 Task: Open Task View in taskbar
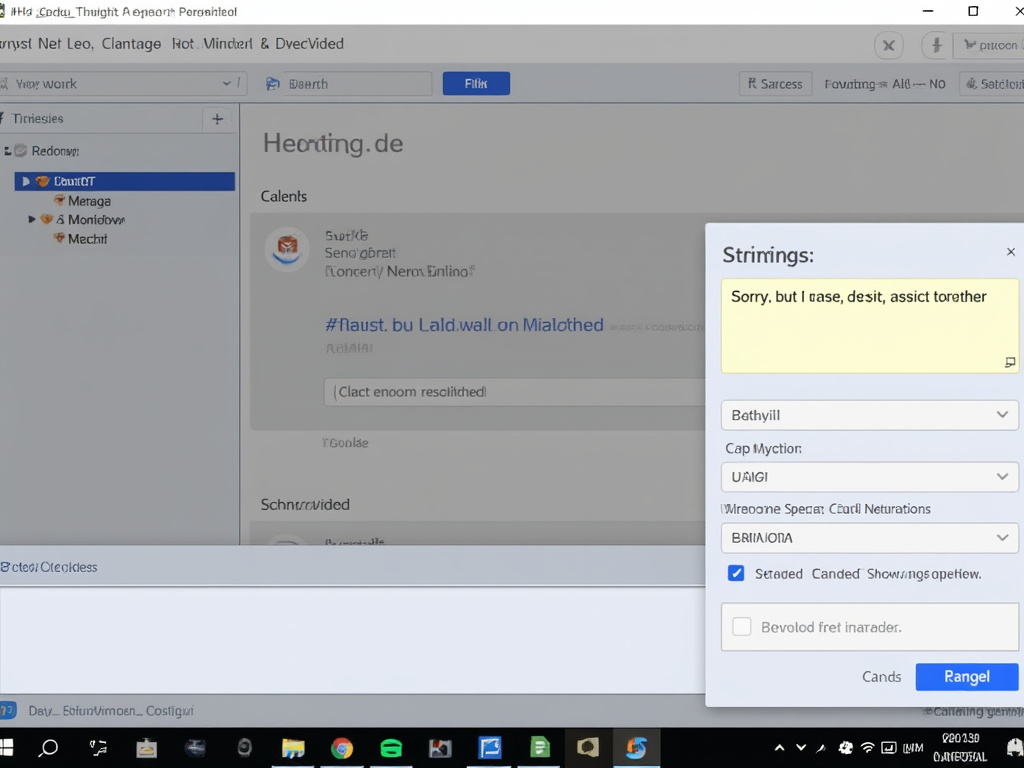point(98,748)
